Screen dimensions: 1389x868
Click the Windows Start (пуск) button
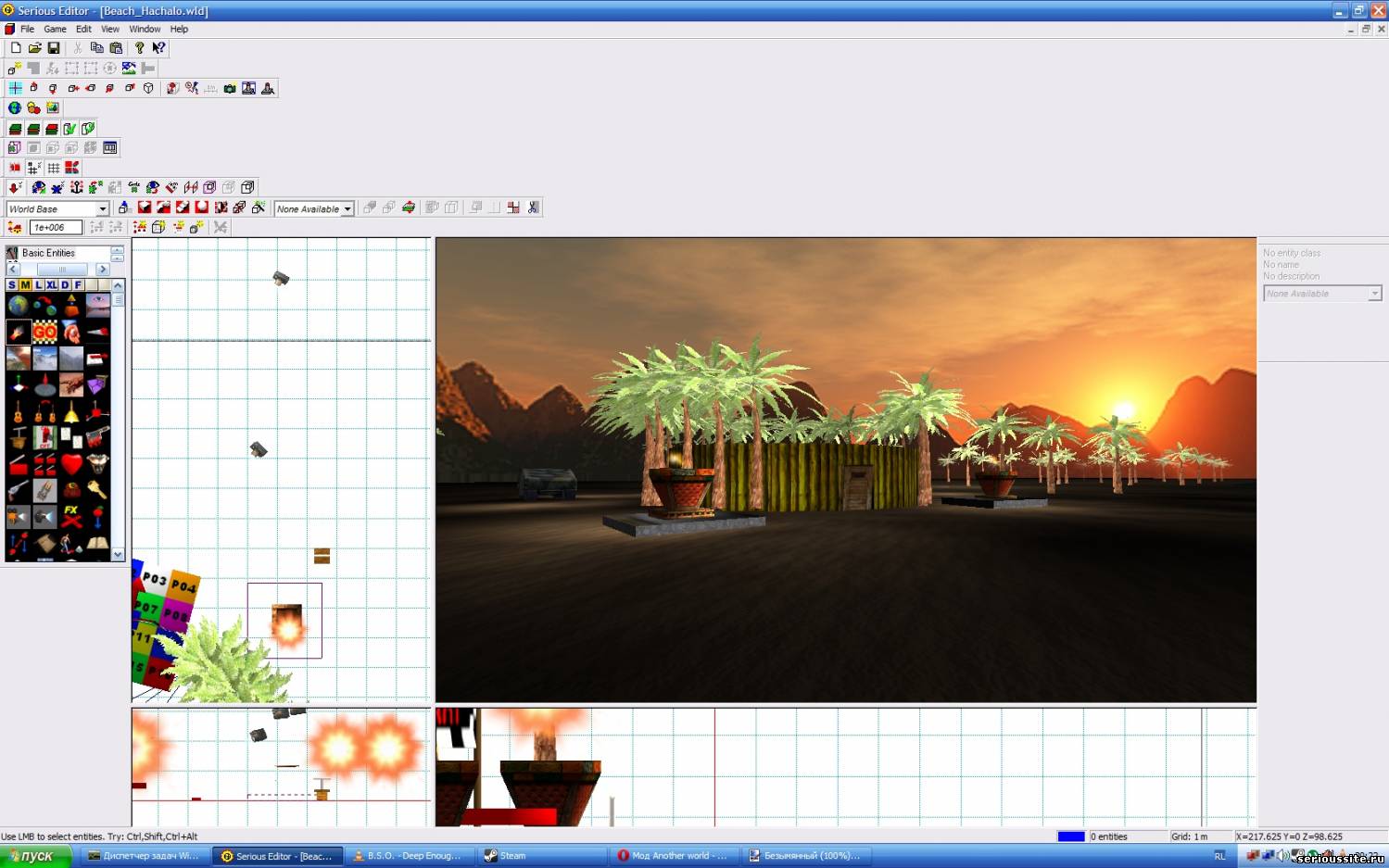point(36,856)
